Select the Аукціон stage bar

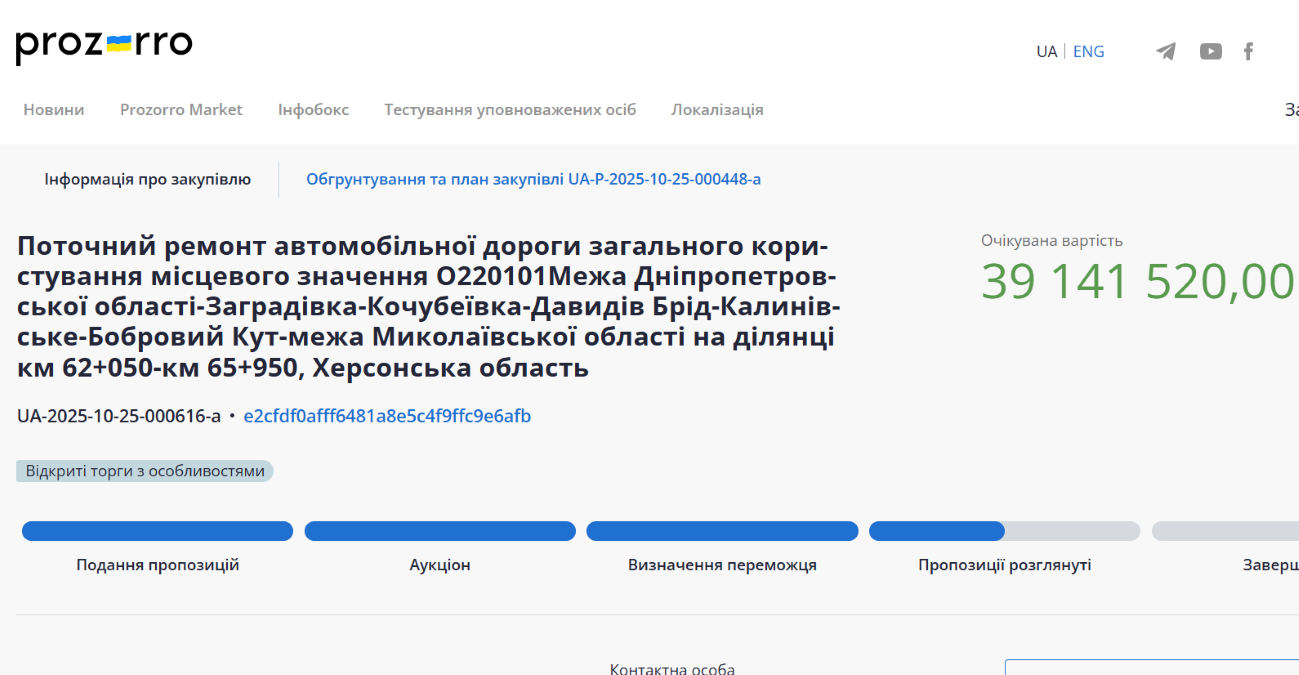tap(440, 531)
